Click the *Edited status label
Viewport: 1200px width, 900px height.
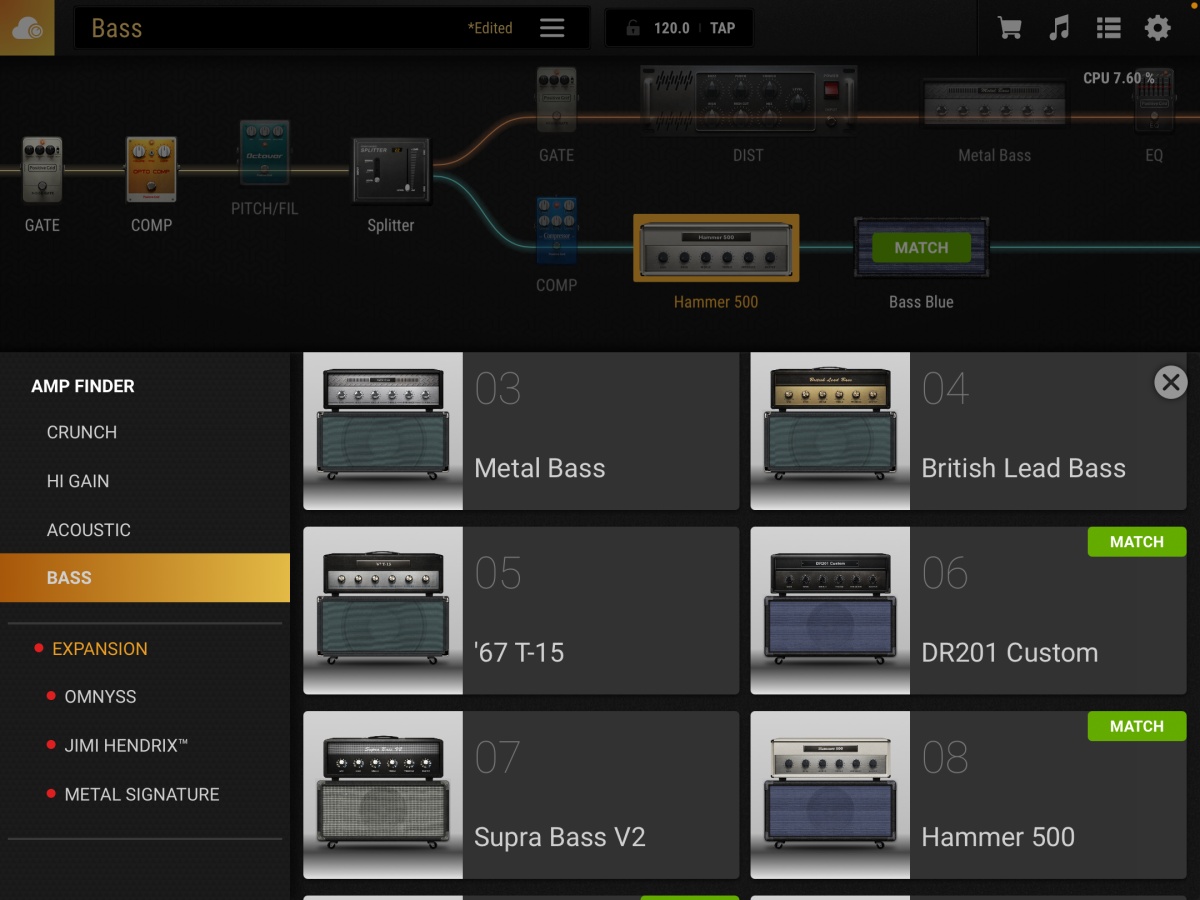(490, 28)
